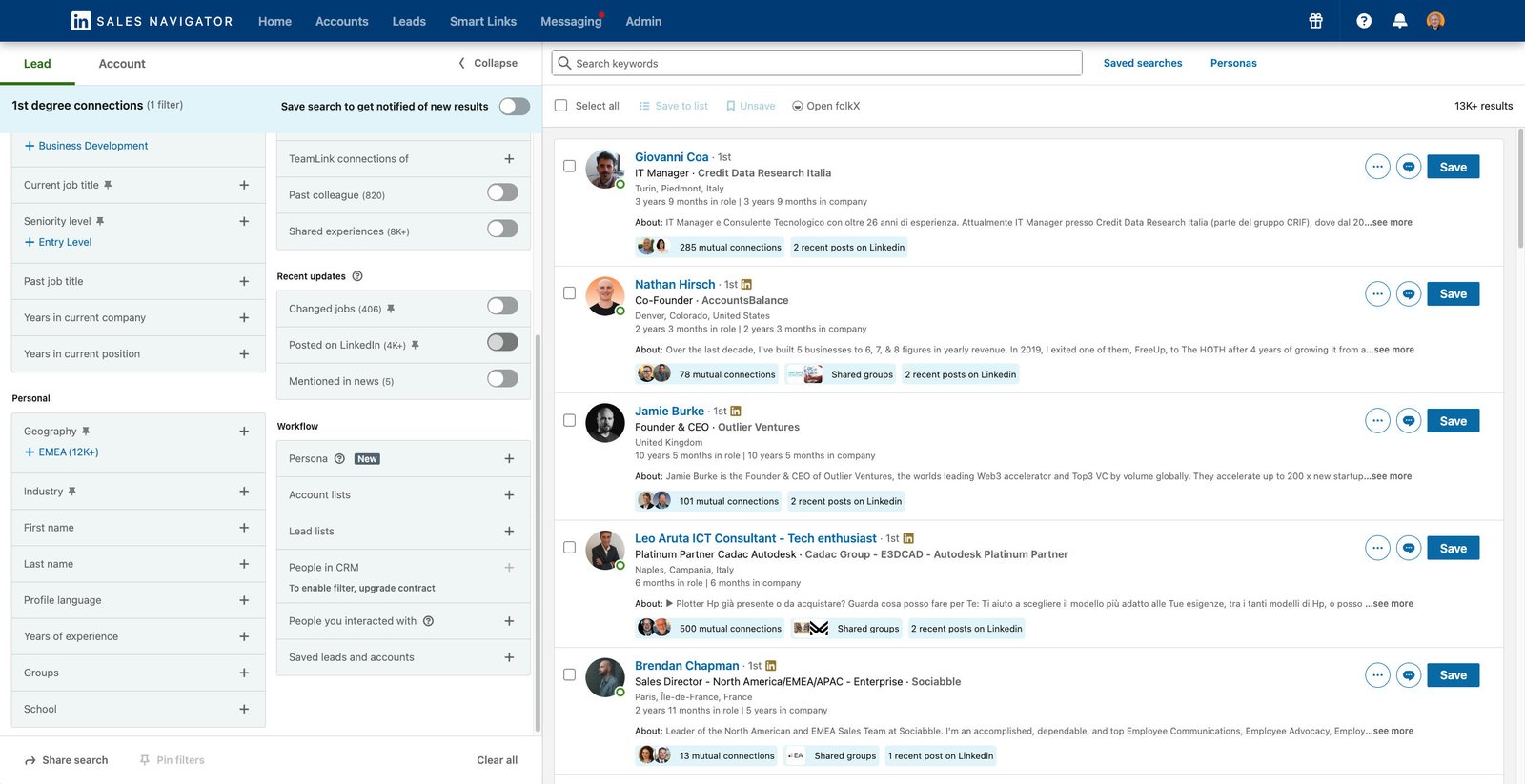The image size is (1525, 784).
Task: Save Giovanni Coa as a lead
Action: (1453, 167)
